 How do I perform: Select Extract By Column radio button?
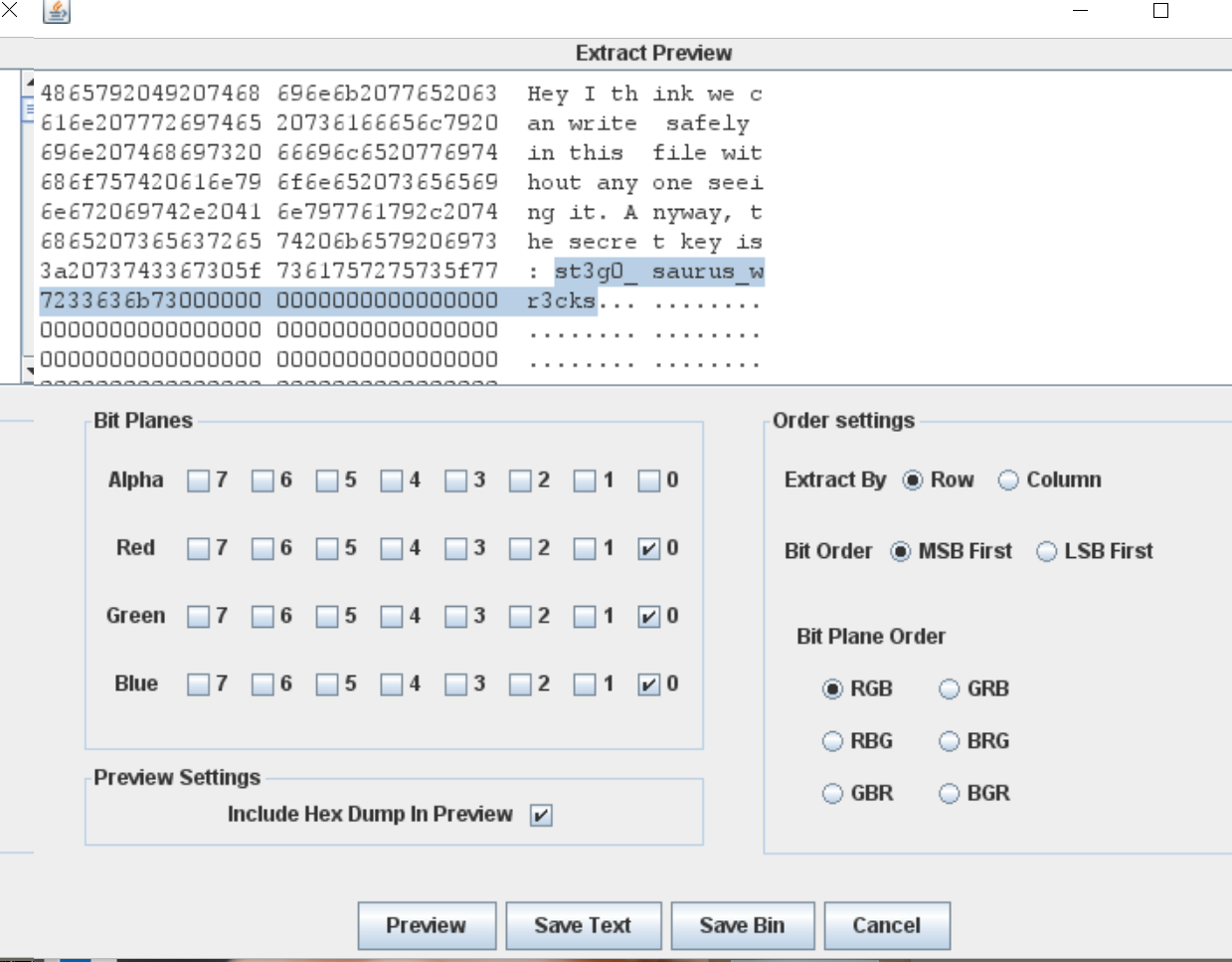tap(1008, 481)
